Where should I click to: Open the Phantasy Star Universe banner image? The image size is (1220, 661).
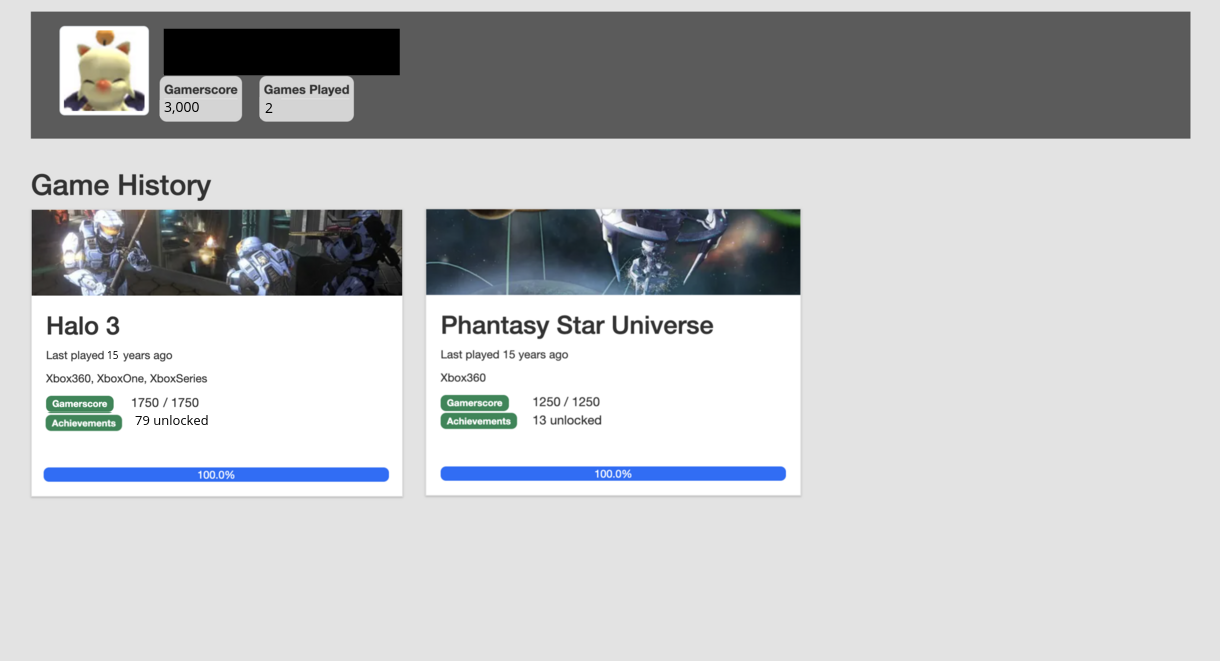(613, 252)
